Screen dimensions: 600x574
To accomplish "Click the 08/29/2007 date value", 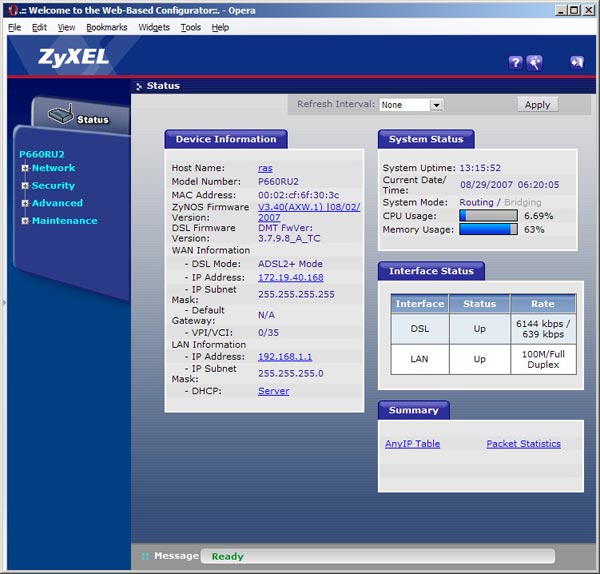I will (486, 185).
